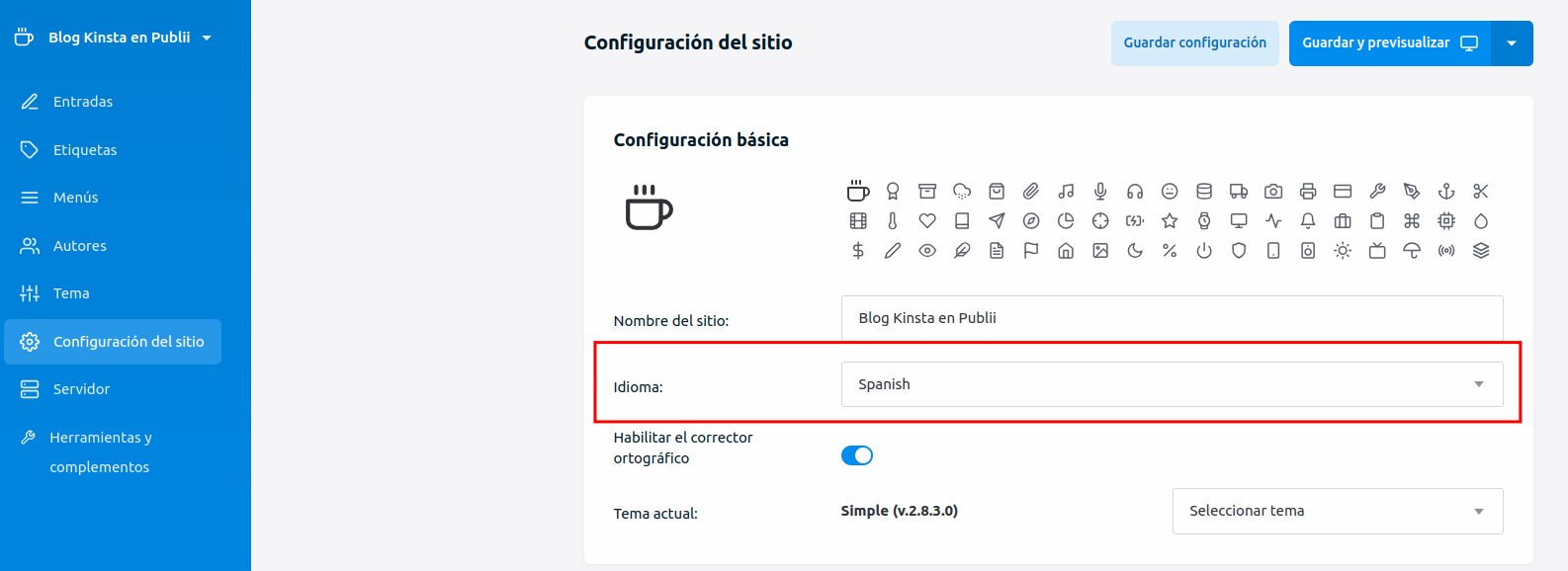This screenshot has height=571, width=1568.
Task: Select the paper plane icon
Action: click(x=997, y=221)
